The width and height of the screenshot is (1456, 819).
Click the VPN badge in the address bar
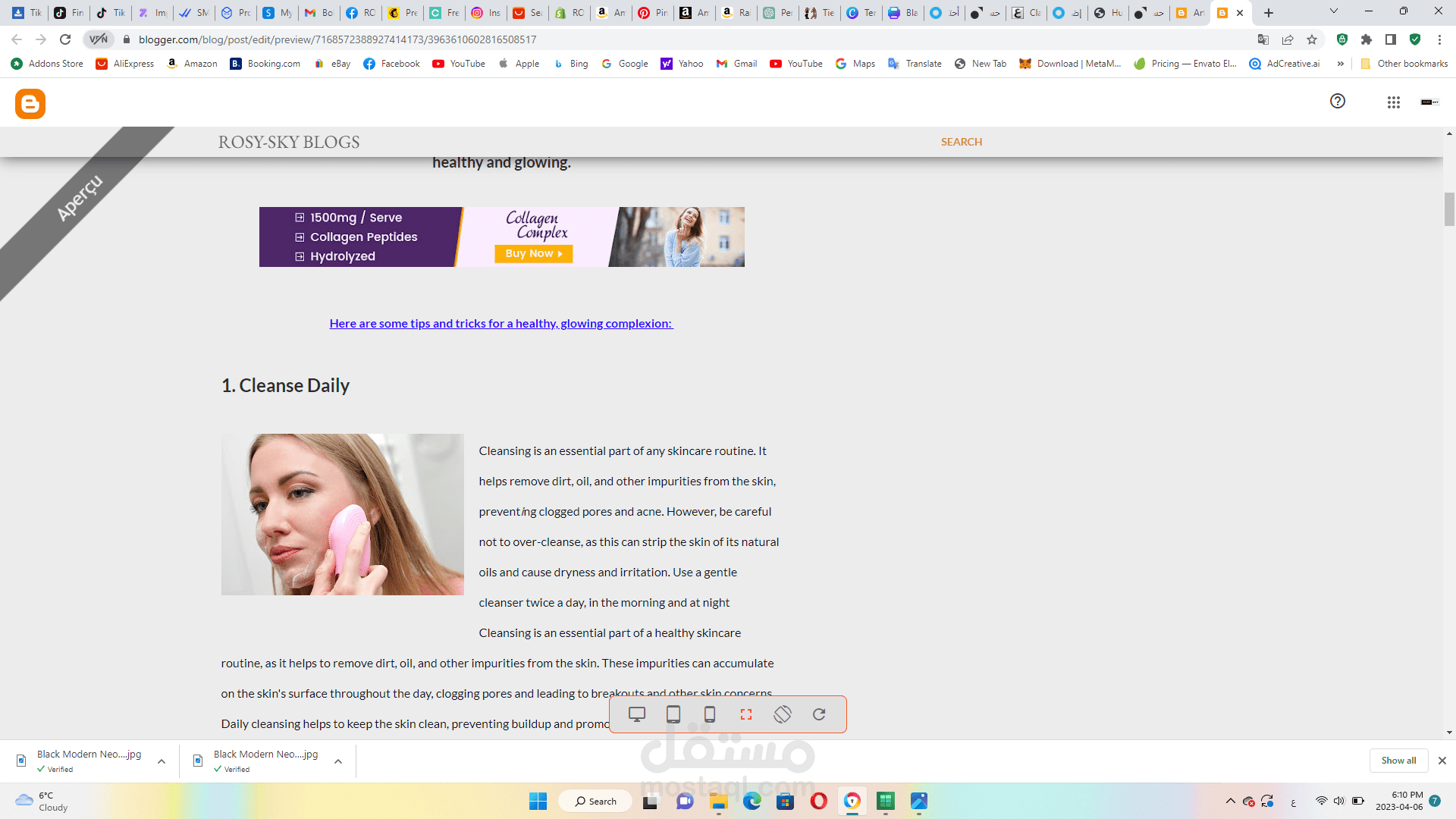coord(99,39)
